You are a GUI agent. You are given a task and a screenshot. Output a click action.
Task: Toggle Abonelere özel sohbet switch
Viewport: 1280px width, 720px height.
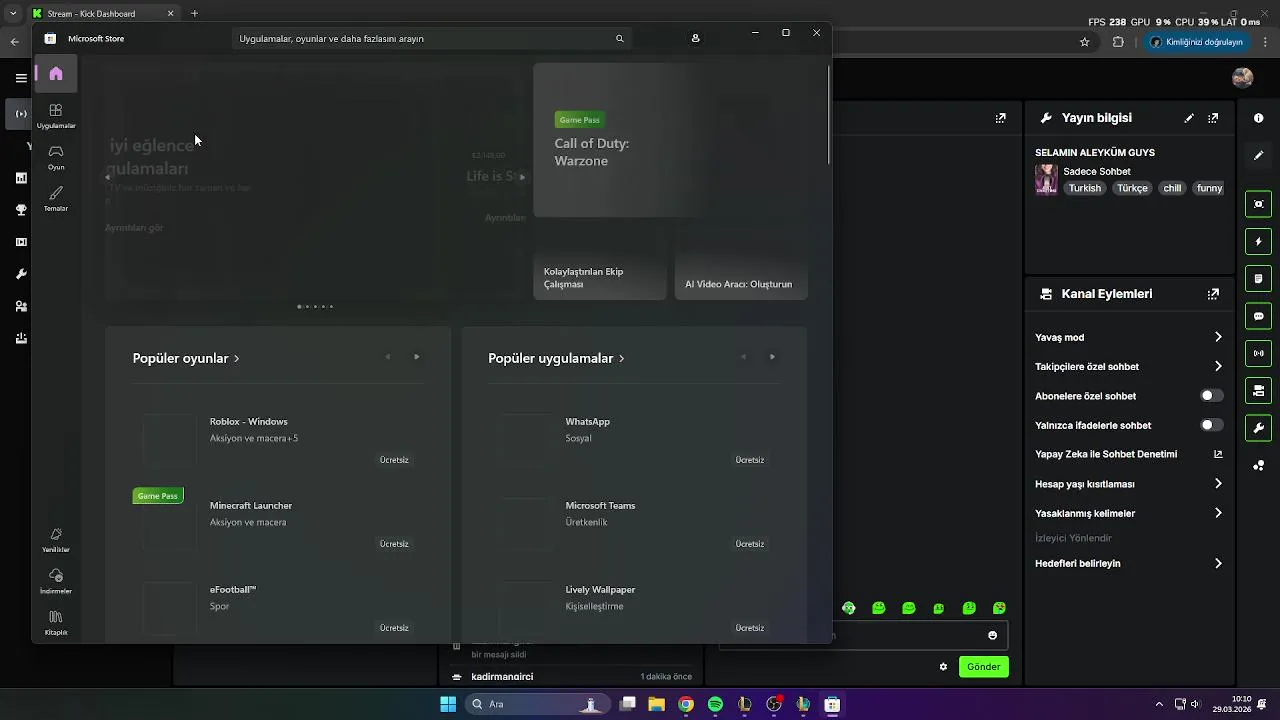pos(1211,396)
